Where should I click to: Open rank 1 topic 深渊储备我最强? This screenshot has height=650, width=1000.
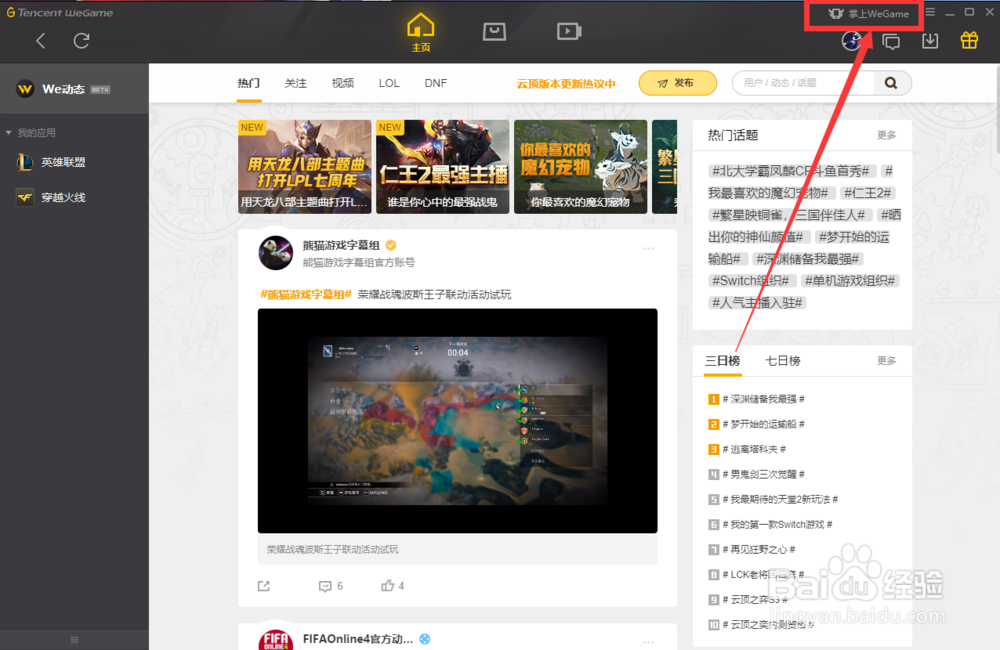[763, 399]
